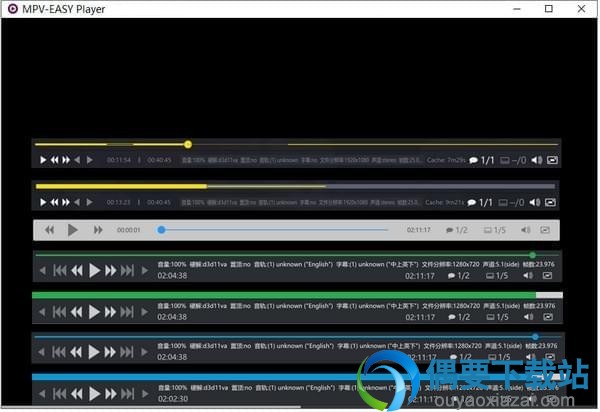Image resolution: width=600 pixels, height=412 pixels.
Task: Cycle subtitle track –/0 in the 00:11:54 bar
Action: click(513, 160)
